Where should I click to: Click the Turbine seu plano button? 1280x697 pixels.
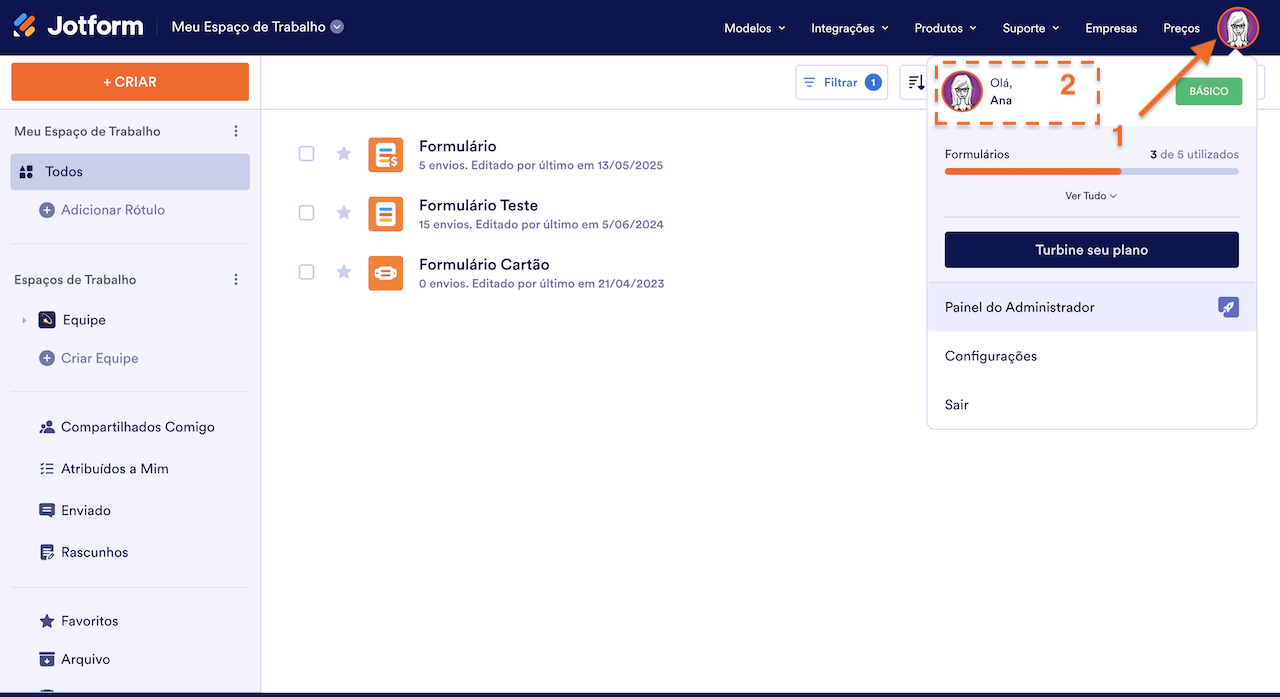pos(1091,249)
